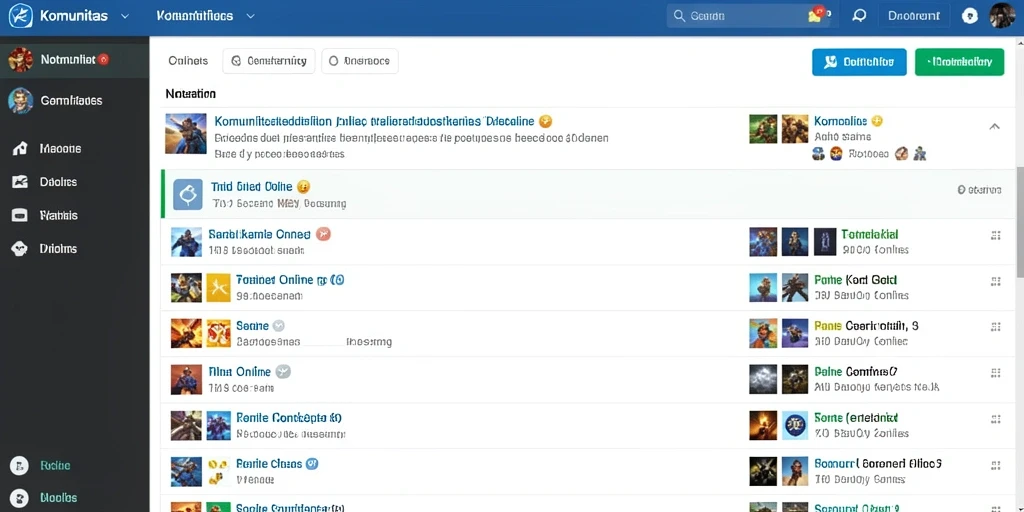1024x512 pixels.
Task: Click the red badge next to Sanbikamie Onned
Action: coord(323,234)
